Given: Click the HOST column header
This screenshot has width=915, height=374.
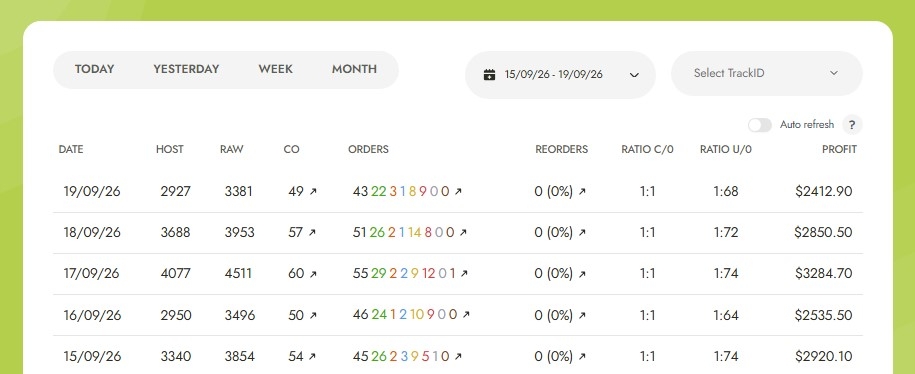Looking at the screenshot, I should pos(169,149).
